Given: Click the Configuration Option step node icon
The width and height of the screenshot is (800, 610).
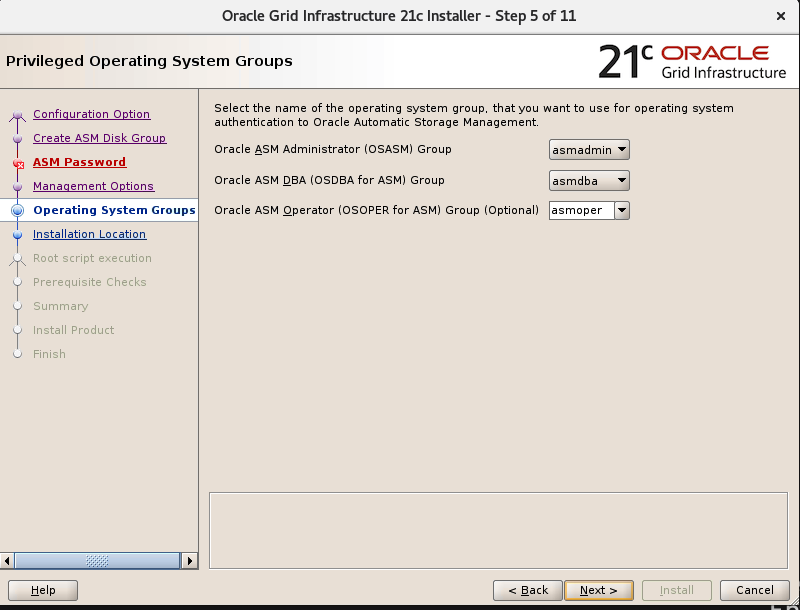Looking at the screenshot, I should click(x=17, y=114).
